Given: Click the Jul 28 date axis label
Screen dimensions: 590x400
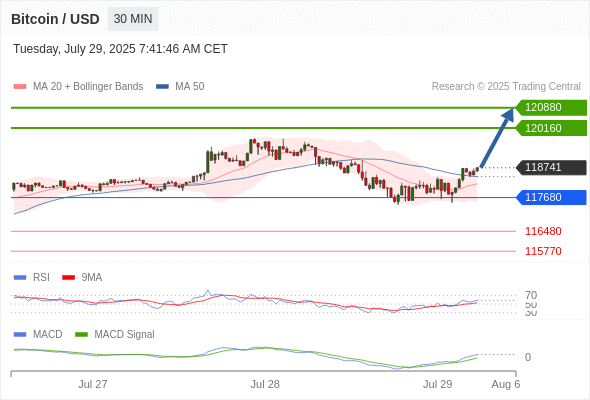Looking at the screenshot, I should [x=265, y=384].
